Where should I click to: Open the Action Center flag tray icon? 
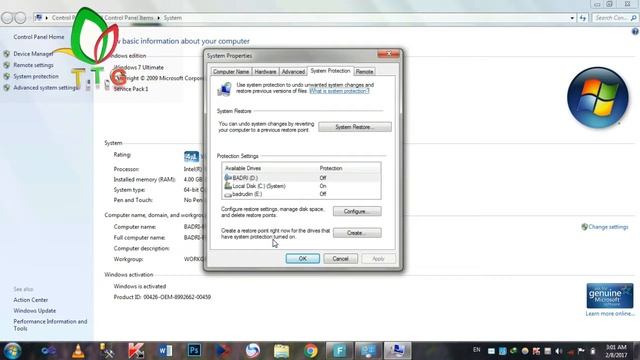click(x=581, y=351)
